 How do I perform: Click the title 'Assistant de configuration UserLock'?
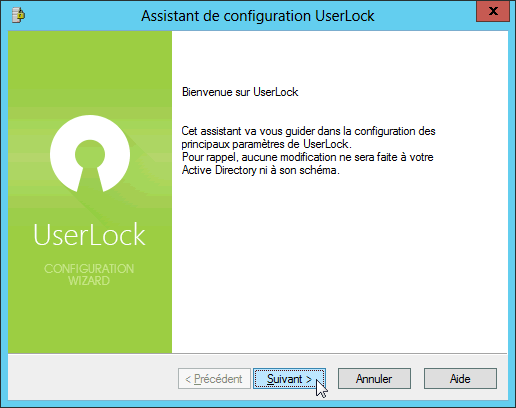pyautogui.click(x=258, y=16)
